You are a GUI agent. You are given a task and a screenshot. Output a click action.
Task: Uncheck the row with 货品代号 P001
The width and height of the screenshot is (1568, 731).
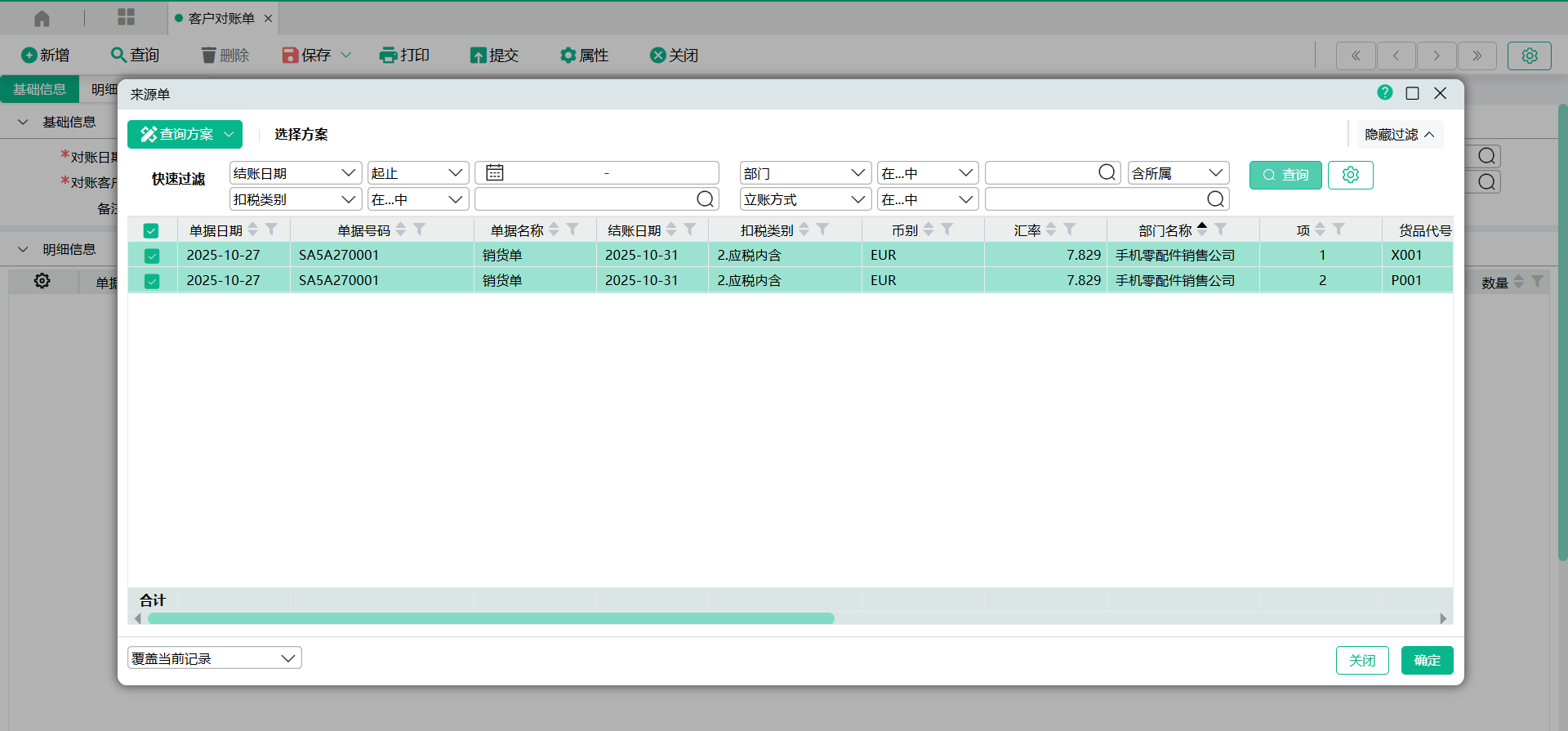(151, 281)
